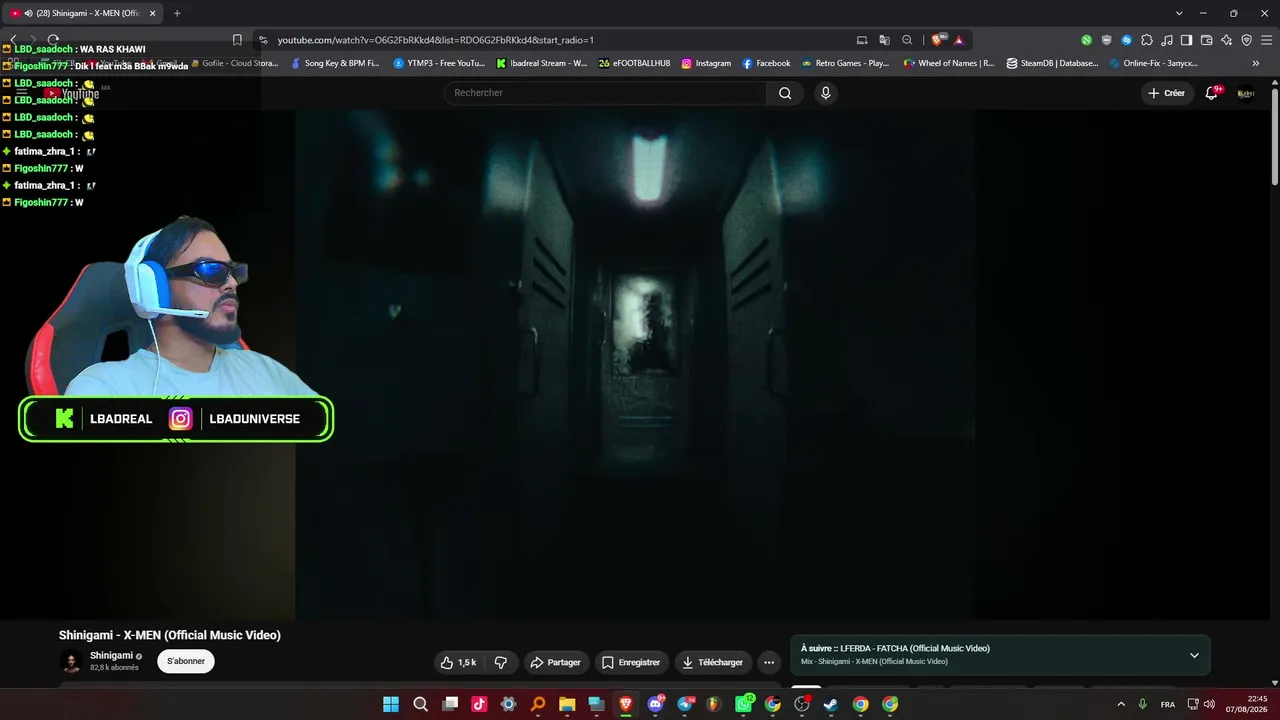The width and height of the screenshot is (1280, 720).
Task: Open the tab search dropdown arrow
Action: [1179, 13]
